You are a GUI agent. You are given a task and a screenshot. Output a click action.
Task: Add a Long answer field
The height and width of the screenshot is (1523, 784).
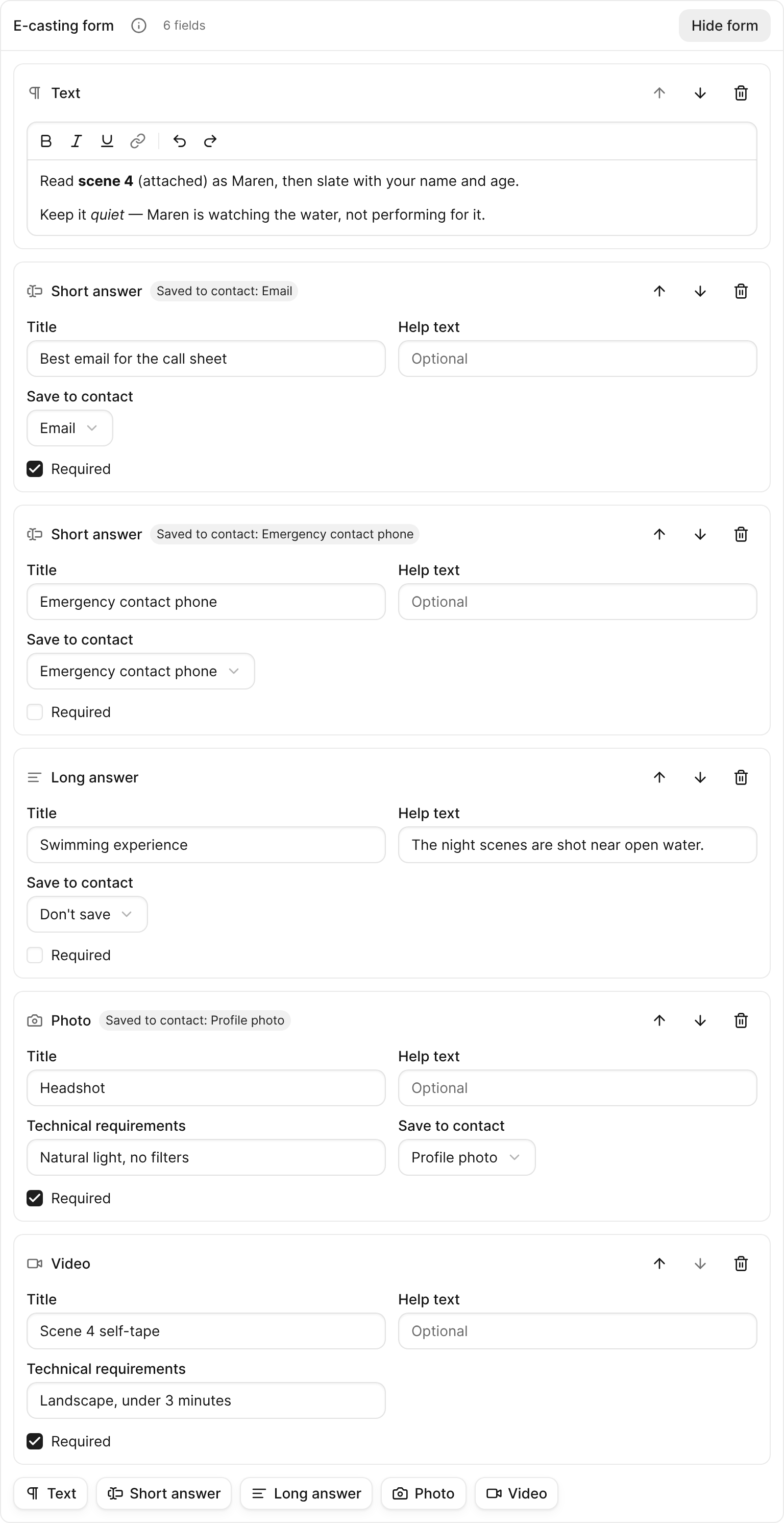click(x=306, y=1493)
